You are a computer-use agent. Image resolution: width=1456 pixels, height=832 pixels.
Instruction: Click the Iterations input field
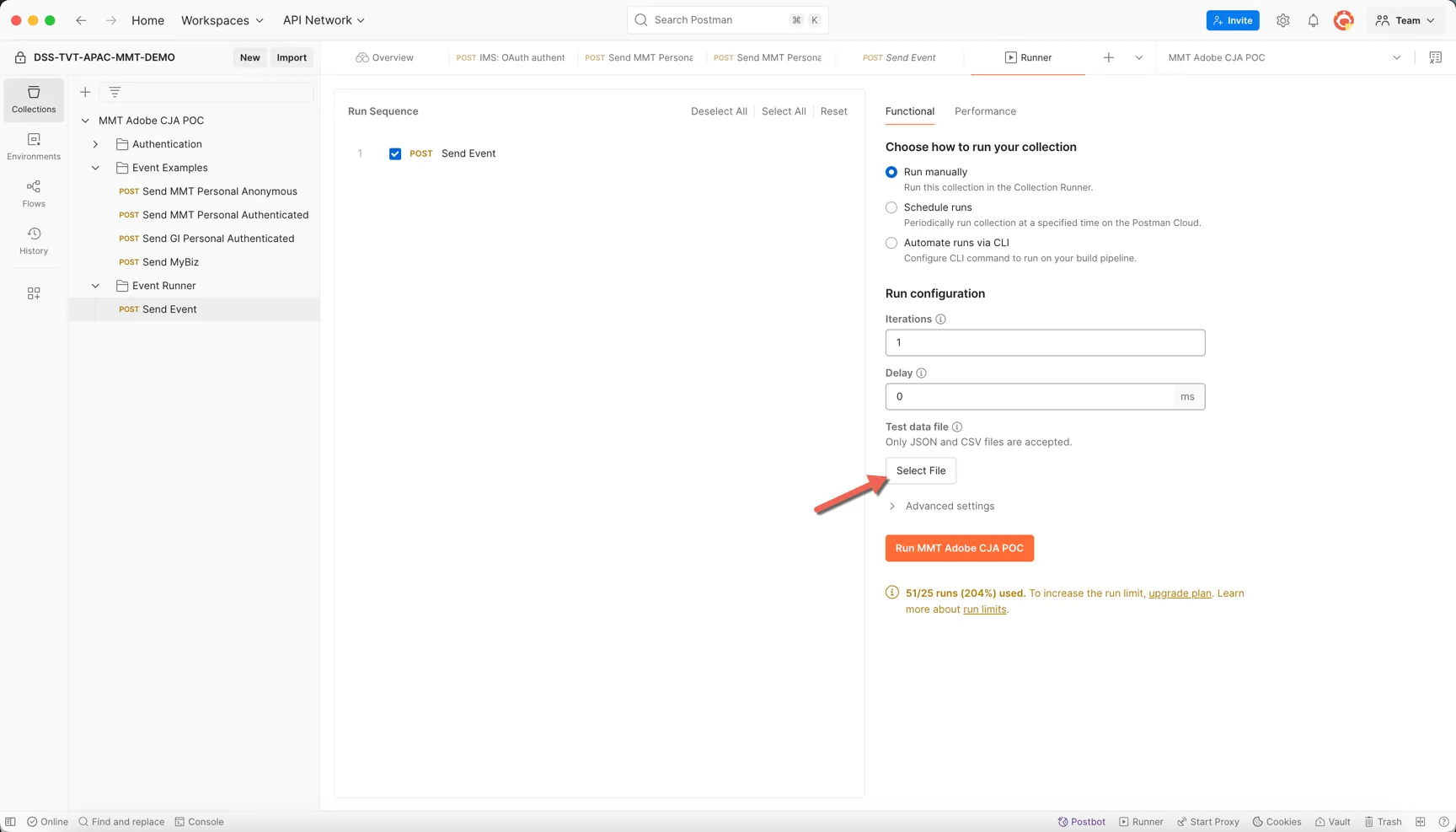click(x=1045, y=342)
